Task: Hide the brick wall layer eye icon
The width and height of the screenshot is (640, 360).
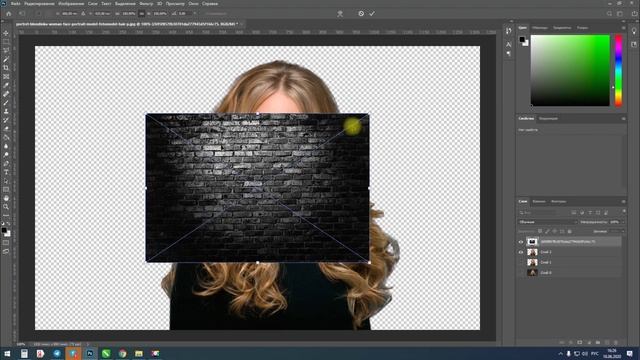Action: tap(521, 242)
